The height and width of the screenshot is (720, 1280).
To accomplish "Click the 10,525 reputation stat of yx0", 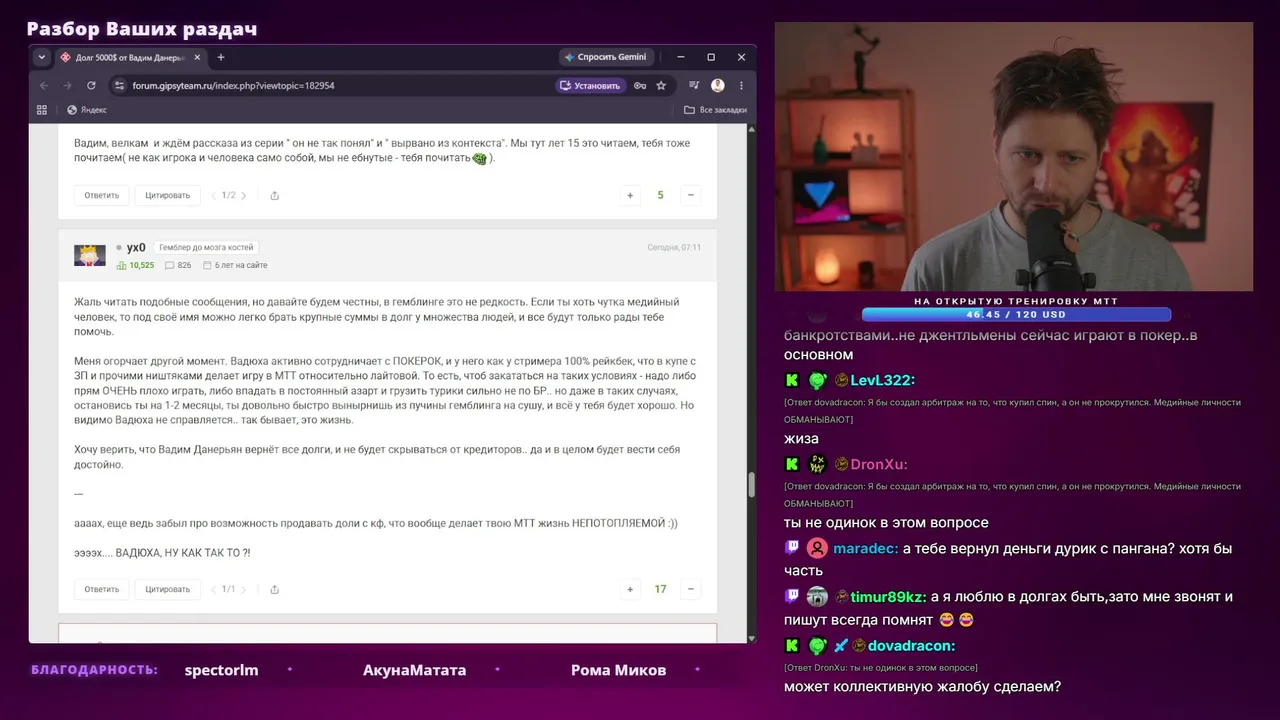I will coord(136,265).
